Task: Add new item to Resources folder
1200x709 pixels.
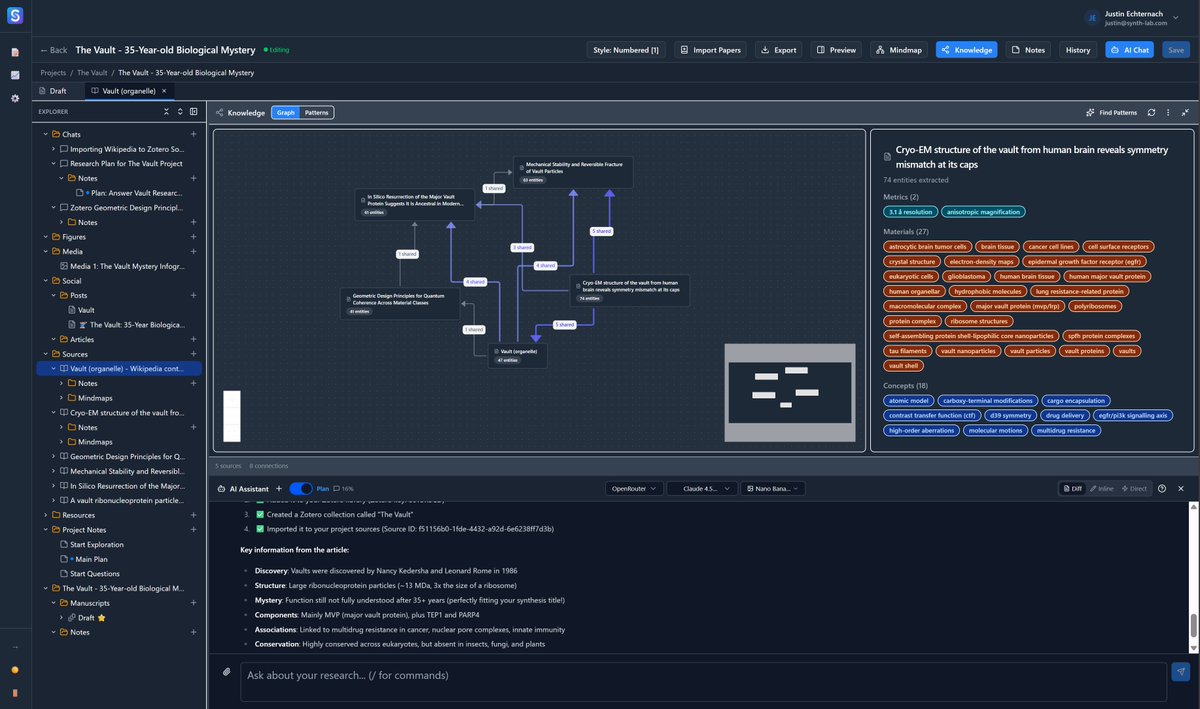Action: pos(194,515)
